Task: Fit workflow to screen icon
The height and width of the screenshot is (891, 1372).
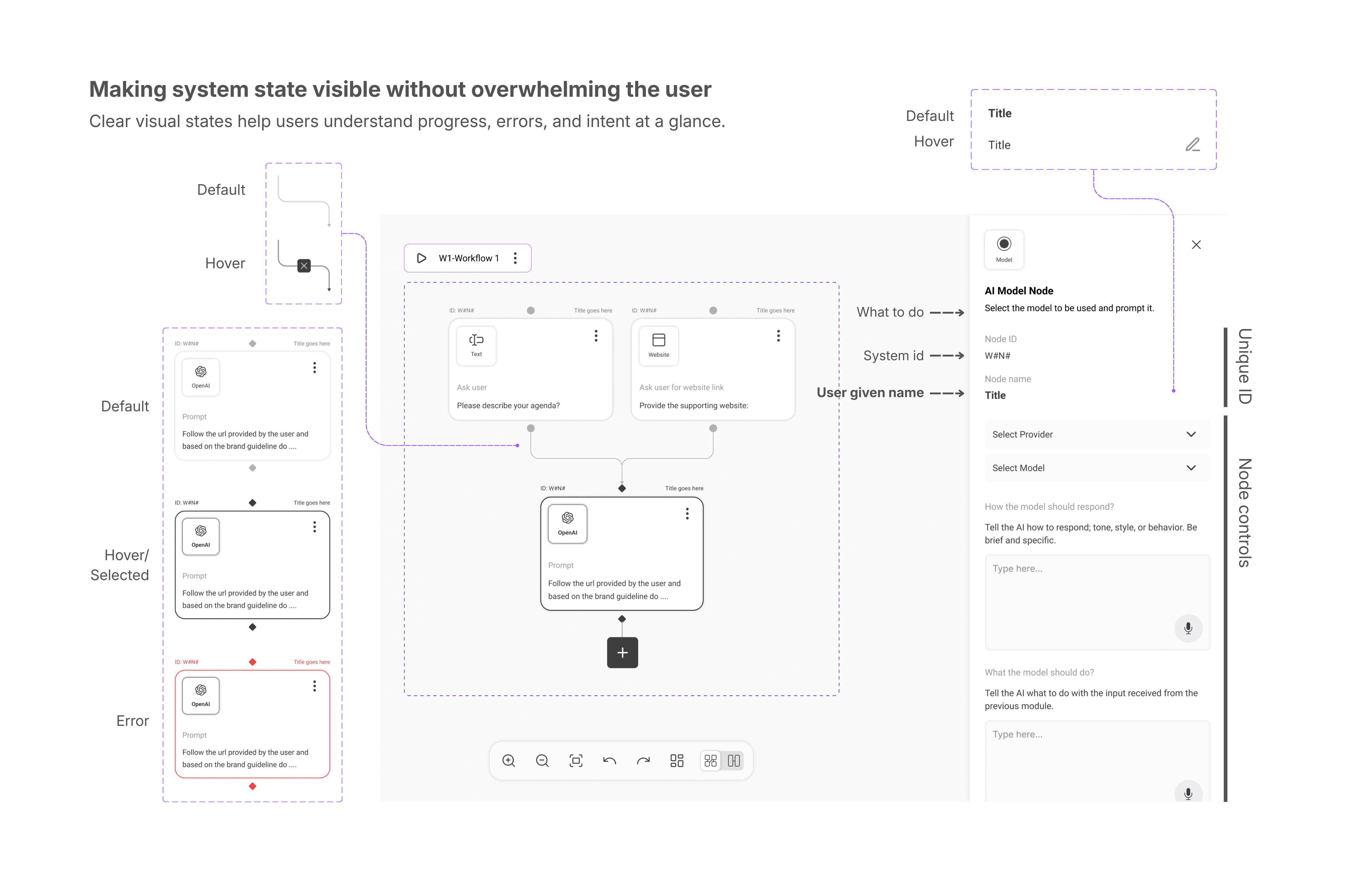Action: [576, 761]
